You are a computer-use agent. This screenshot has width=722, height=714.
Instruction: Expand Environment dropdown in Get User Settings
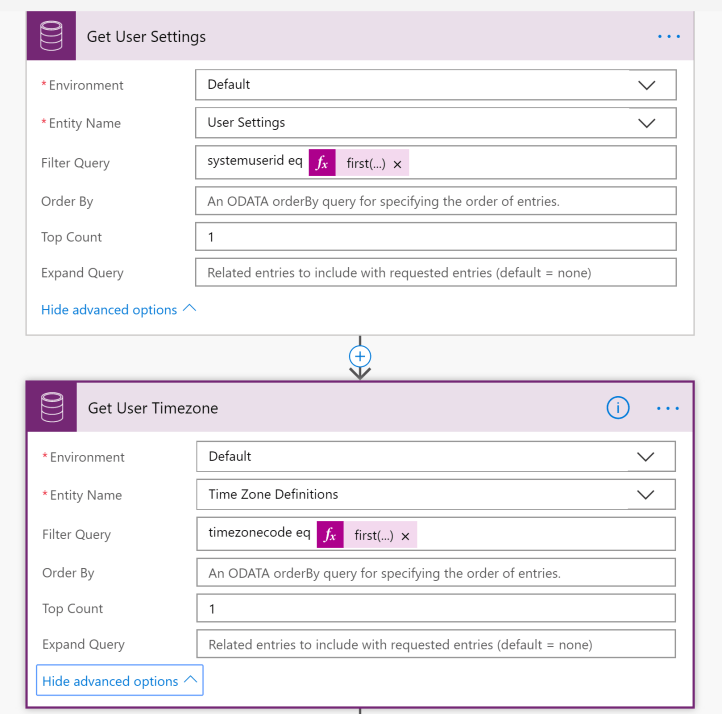(x=646, y=85)
